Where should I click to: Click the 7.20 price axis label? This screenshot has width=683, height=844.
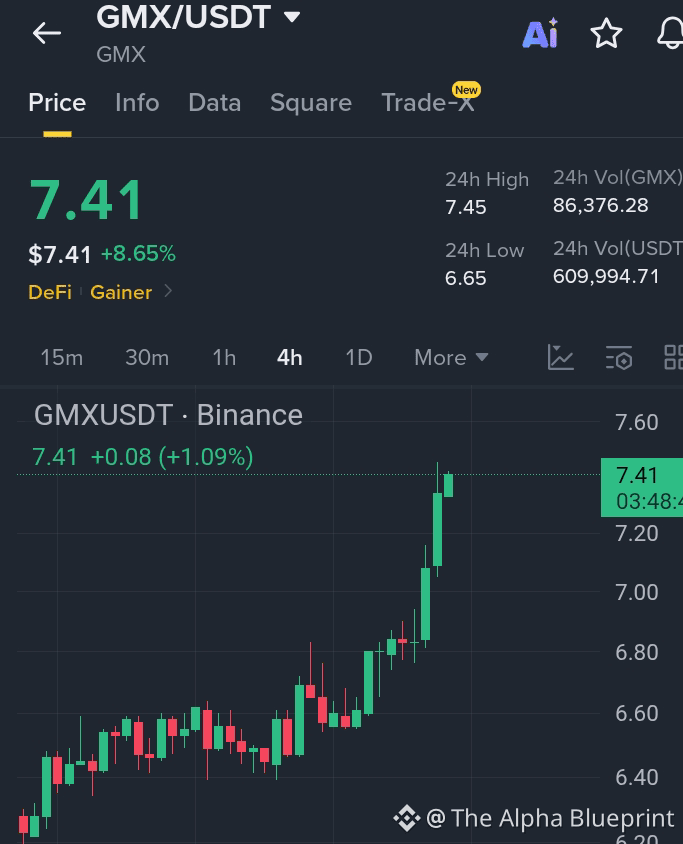click(637, 533)
